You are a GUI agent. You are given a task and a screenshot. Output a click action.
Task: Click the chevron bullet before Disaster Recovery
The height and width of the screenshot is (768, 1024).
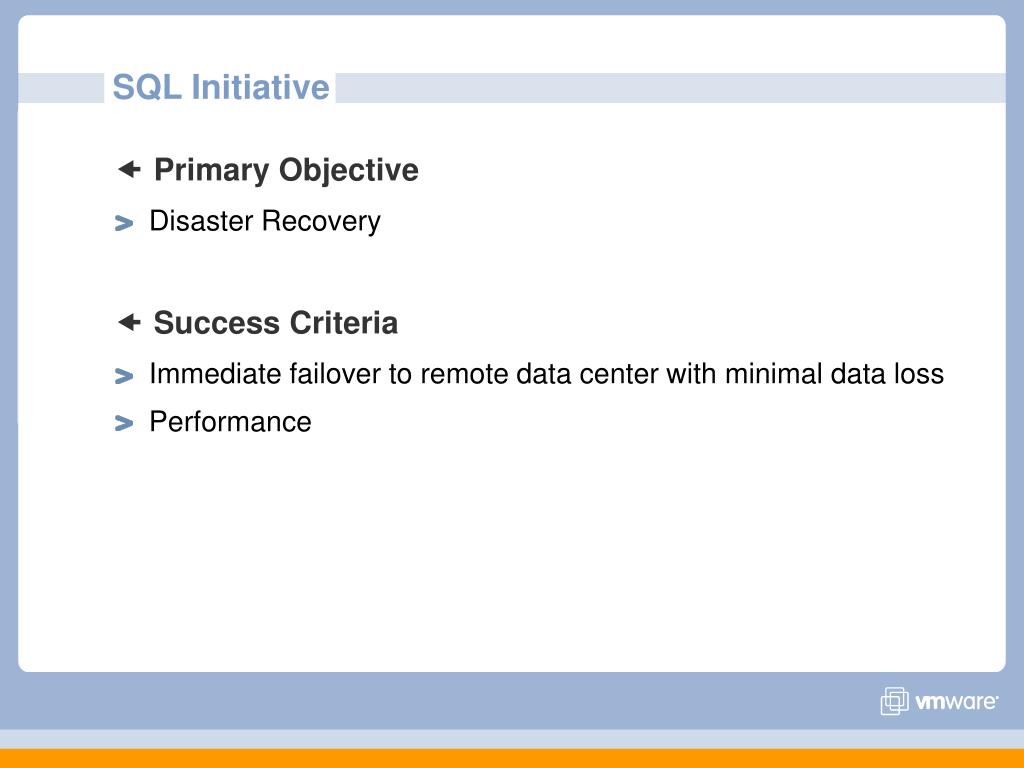point(123,223)
